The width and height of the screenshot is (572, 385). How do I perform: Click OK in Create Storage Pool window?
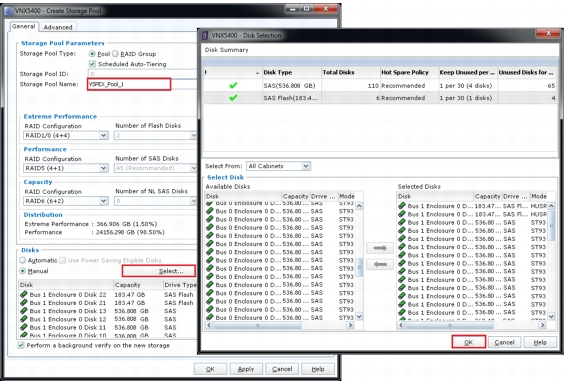pos(210,369)
